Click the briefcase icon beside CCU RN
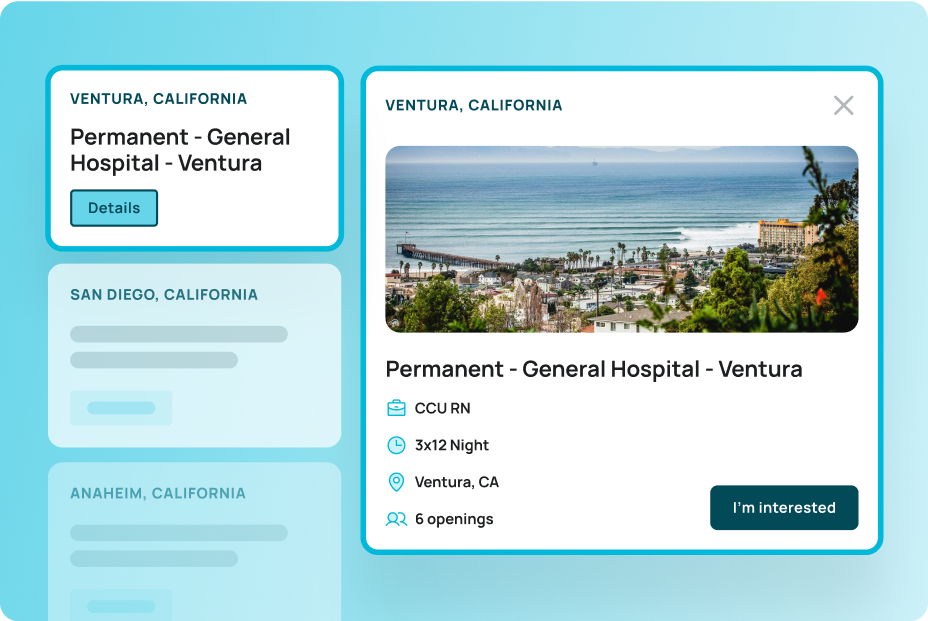The width and height of the screenshot is (928, 621). point(396,408)
